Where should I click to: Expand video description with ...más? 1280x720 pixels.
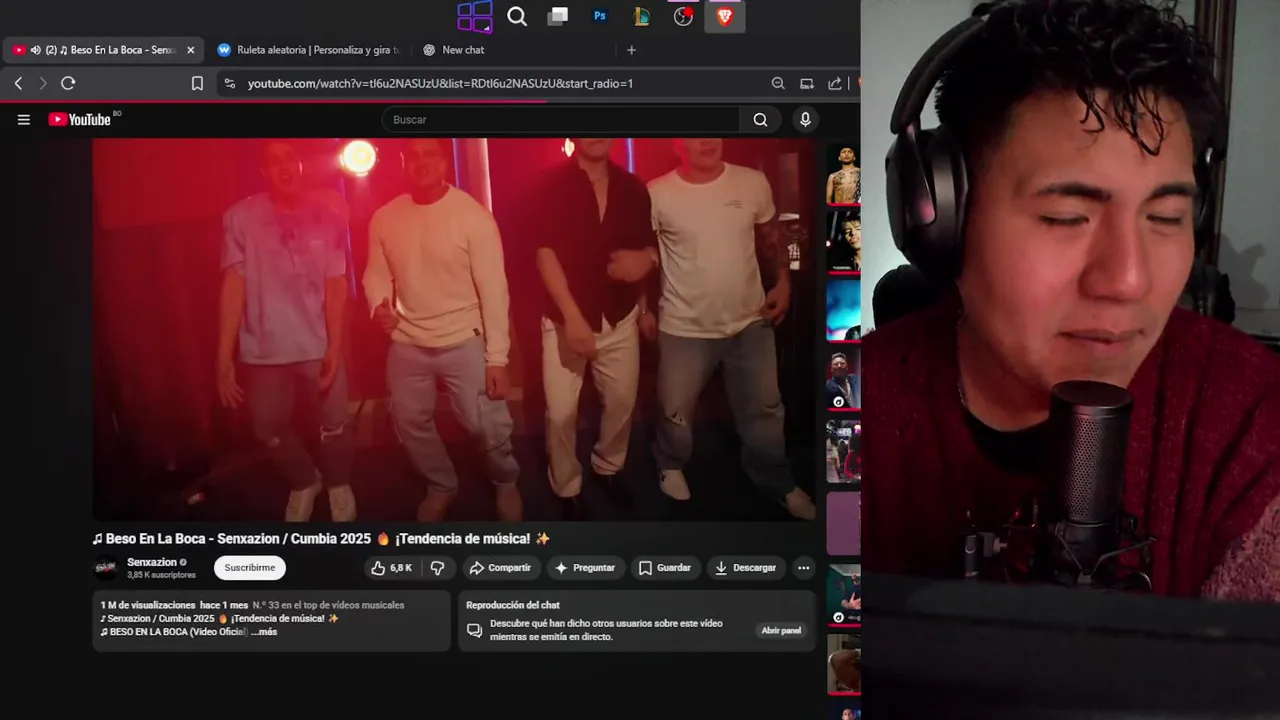[263, 632]
